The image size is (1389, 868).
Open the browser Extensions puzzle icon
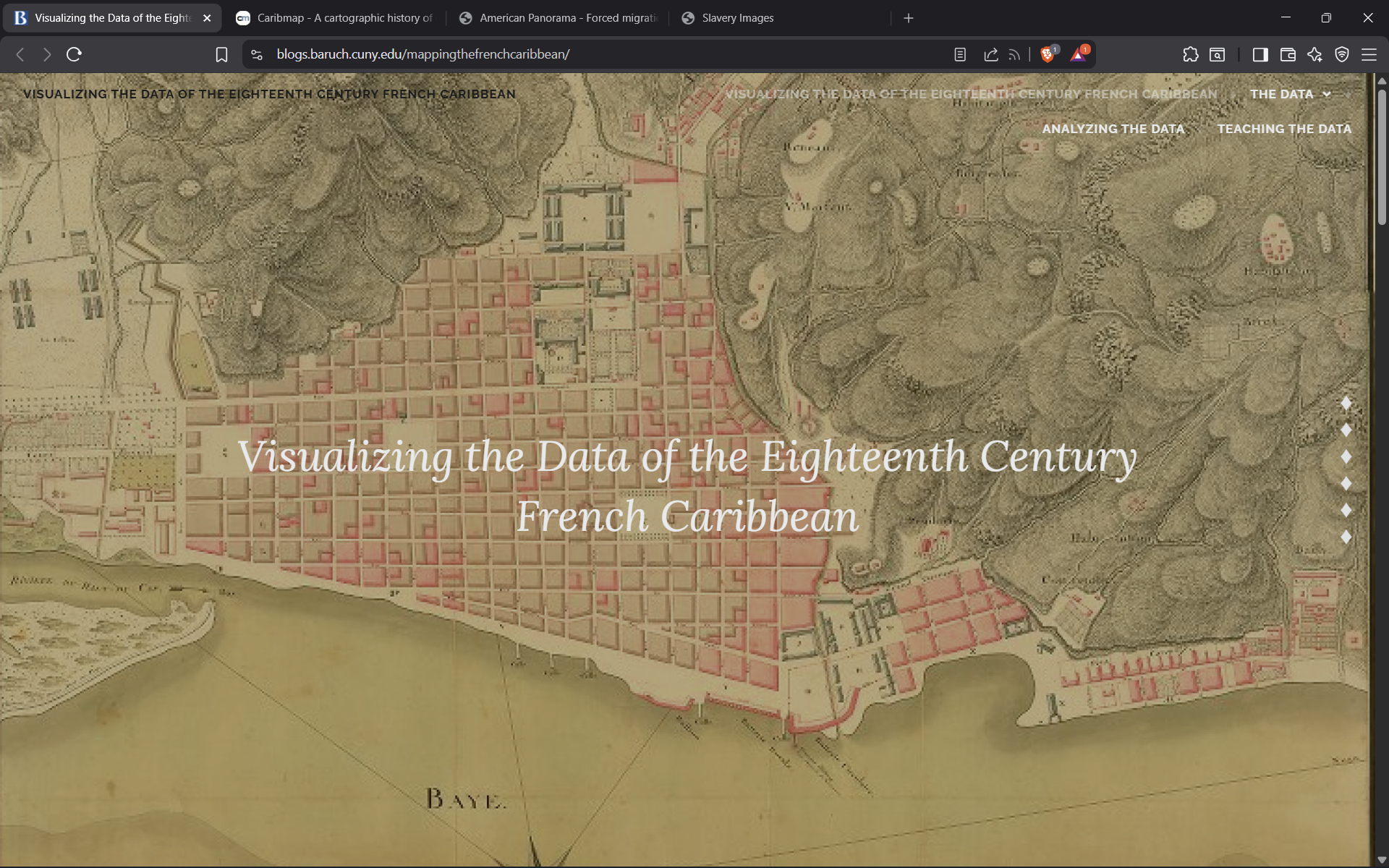point(1191,54)
